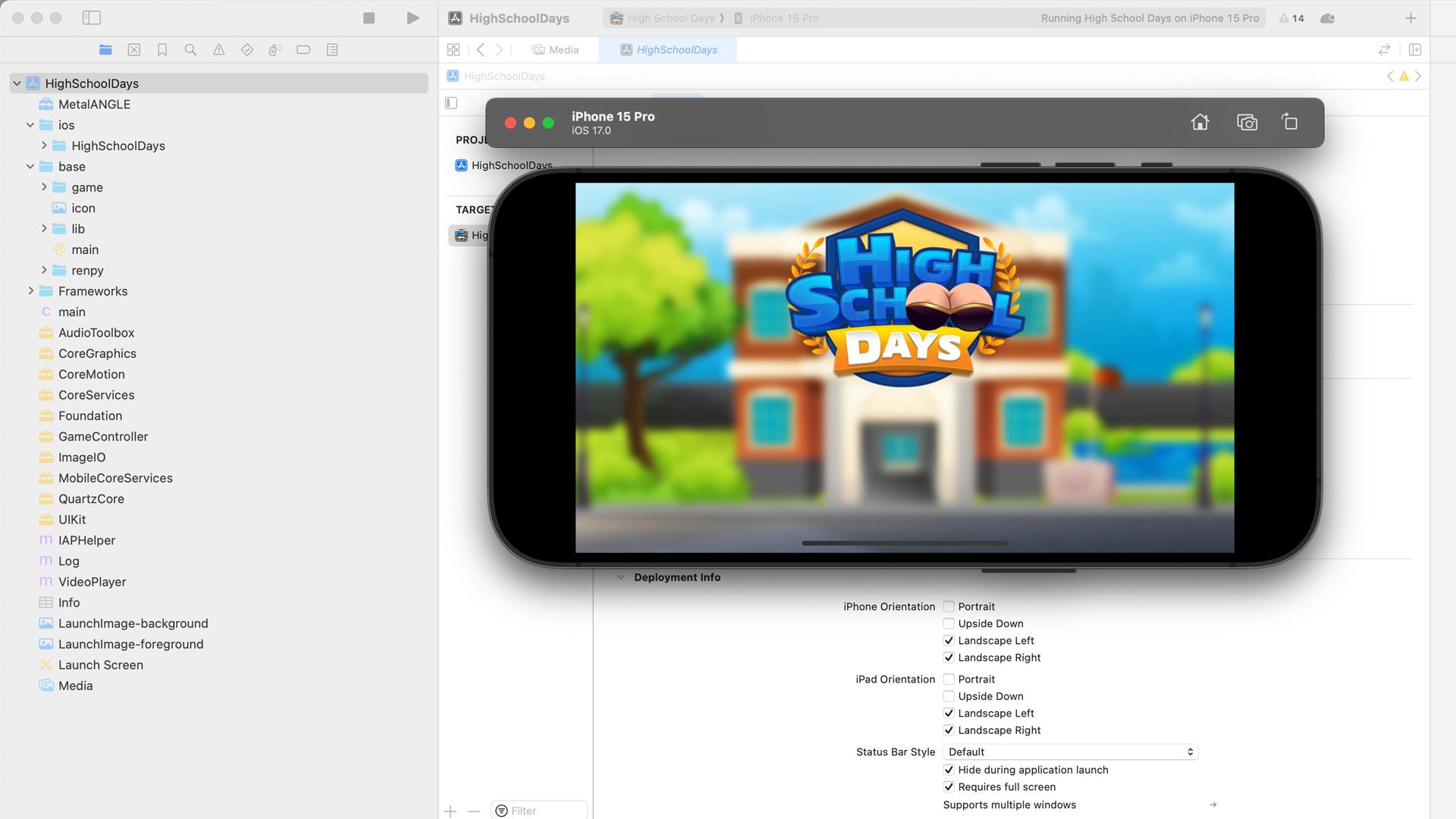Rotate the Simulator device
The height and width of the screenshot is (819, 1456).
(1290, 122)
